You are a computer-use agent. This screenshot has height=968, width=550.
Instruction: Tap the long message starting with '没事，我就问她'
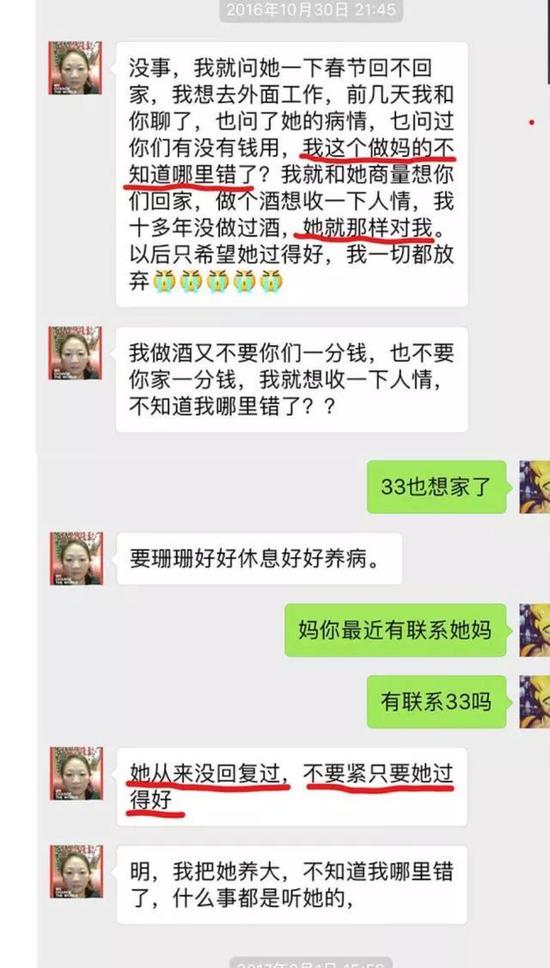click(291, 174)
